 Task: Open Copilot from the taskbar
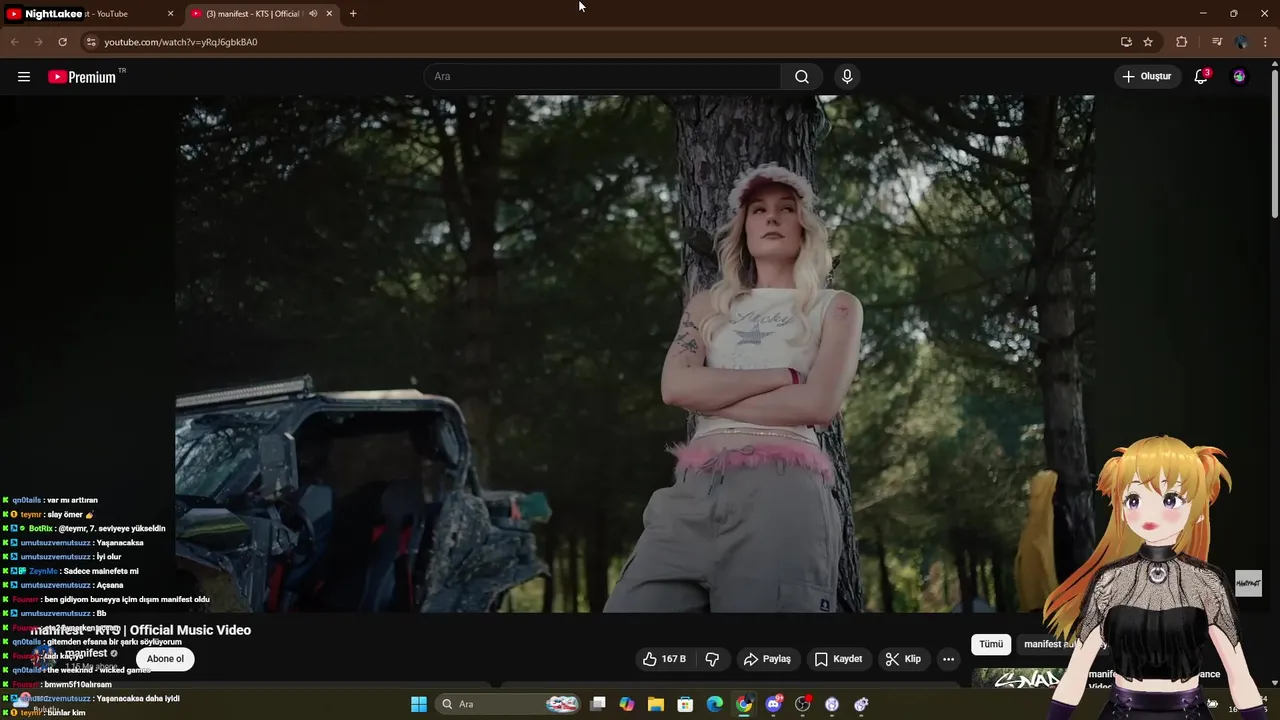pyautogui.click(x=627, y=704)
